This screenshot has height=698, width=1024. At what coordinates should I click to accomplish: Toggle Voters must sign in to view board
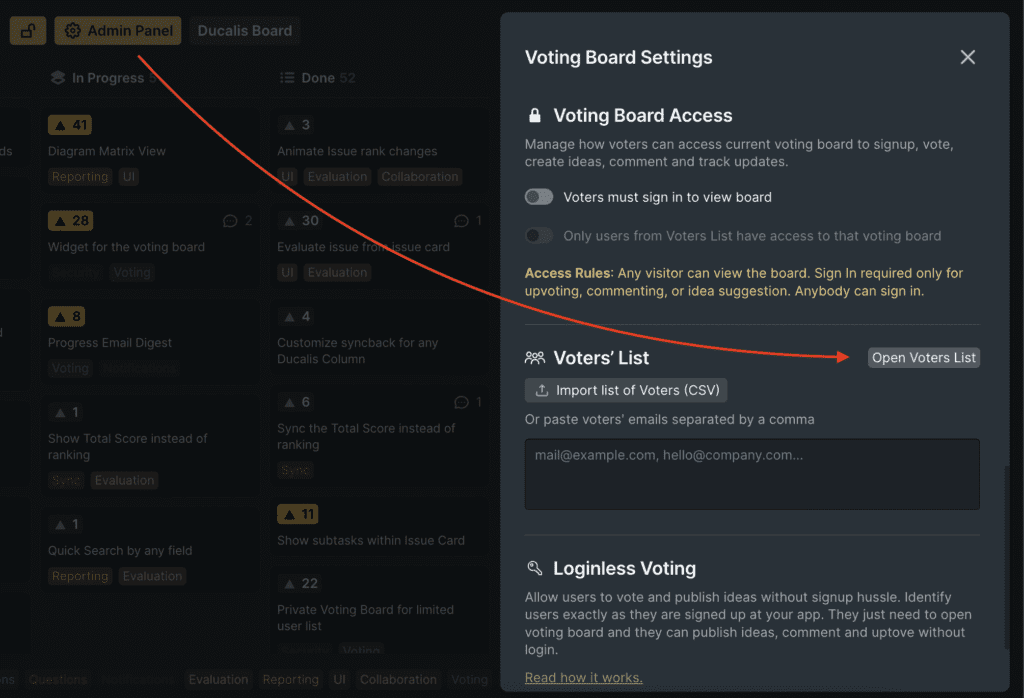539,197
